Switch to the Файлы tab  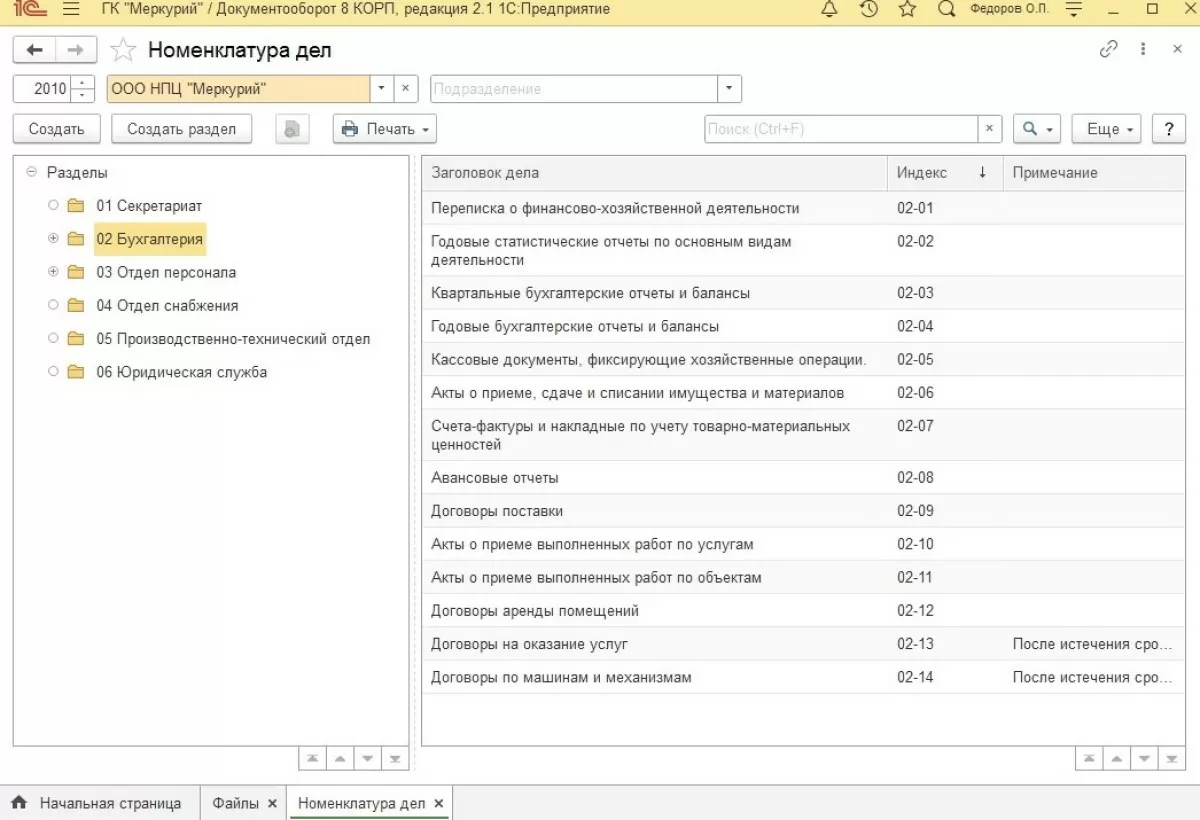pyautogui.click(x=236, y=803)
